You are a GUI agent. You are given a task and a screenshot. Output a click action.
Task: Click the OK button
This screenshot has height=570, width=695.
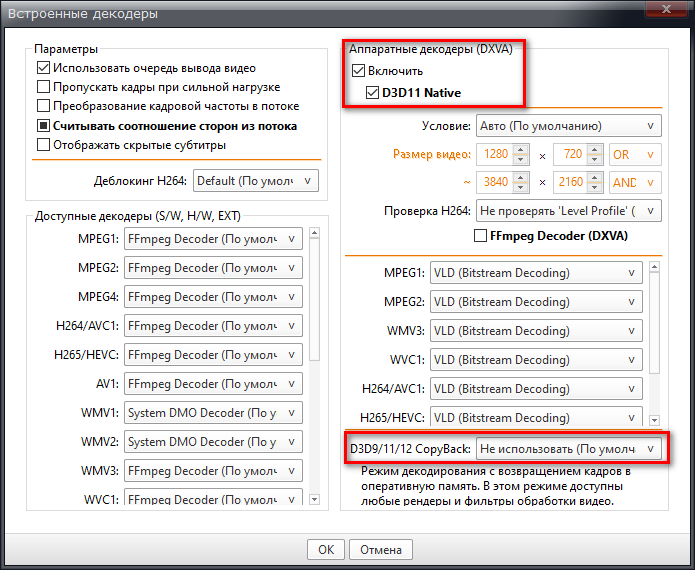326,550
